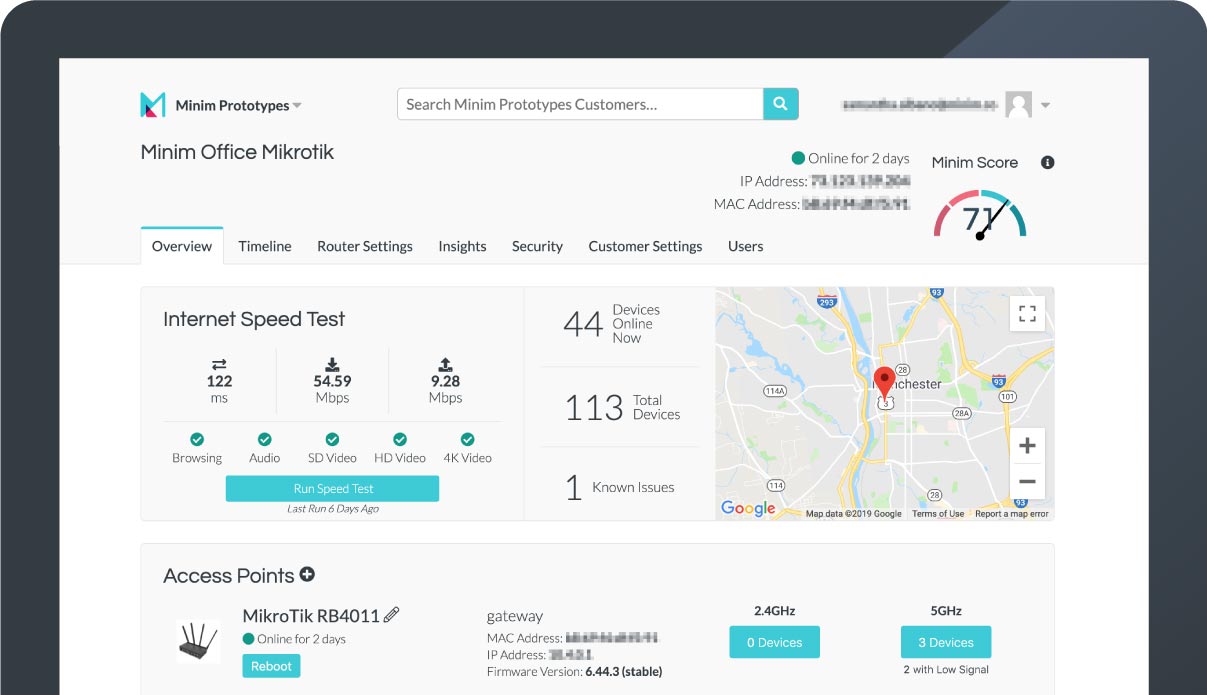Click the Access Points heading
The image size is (1207, 695).
pyautogui.click(x=229, y=575)
